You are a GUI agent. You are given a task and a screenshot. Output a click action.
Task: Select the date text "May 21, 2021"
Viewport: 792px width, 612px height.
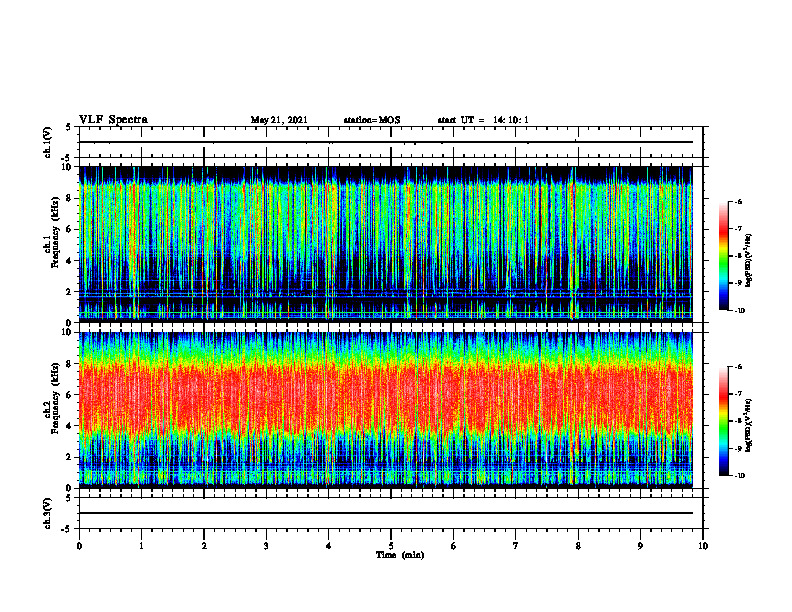[279, 120]
